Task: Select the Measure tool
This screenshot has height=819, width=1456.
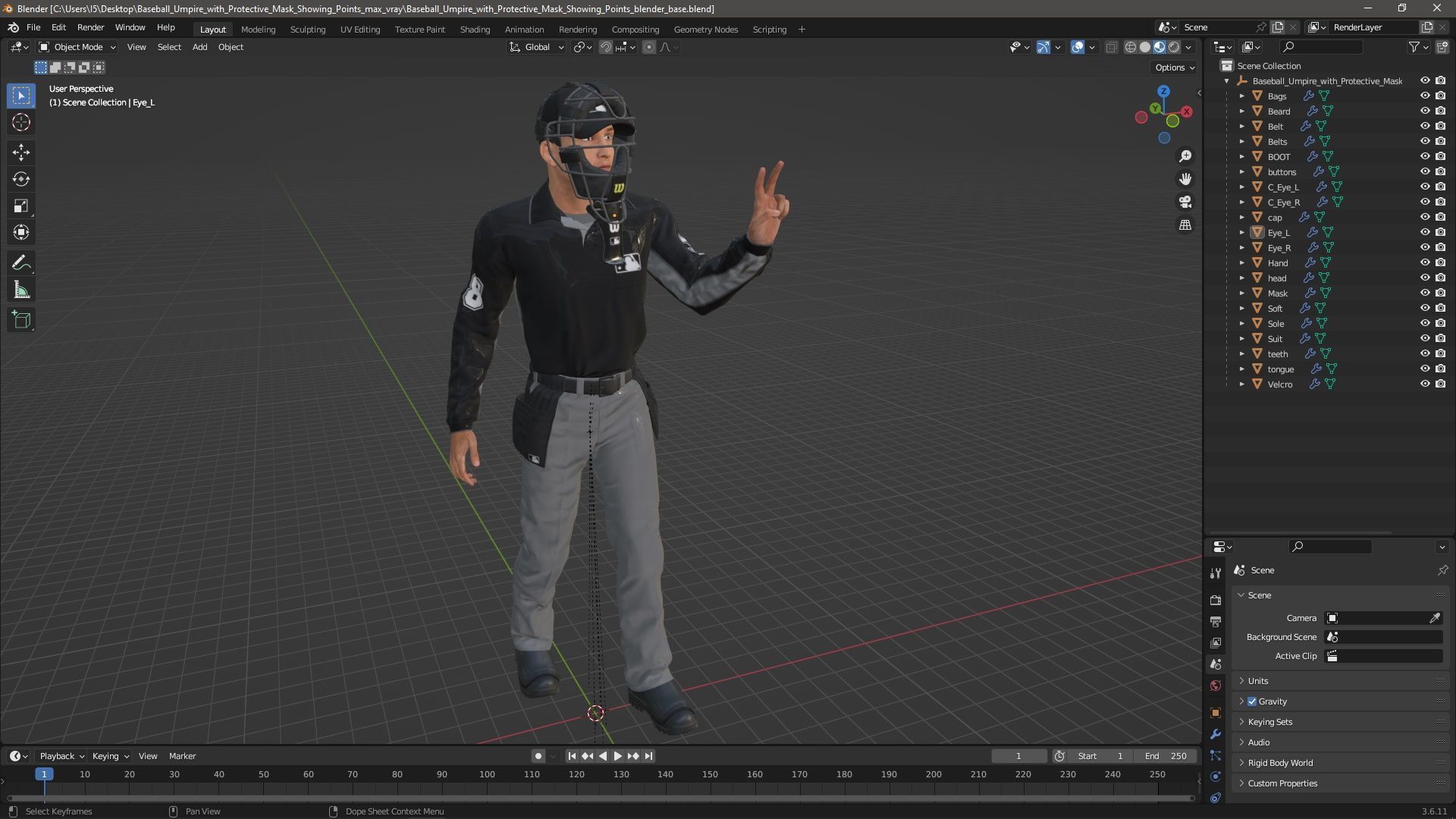Action: [x=21, y=290]
